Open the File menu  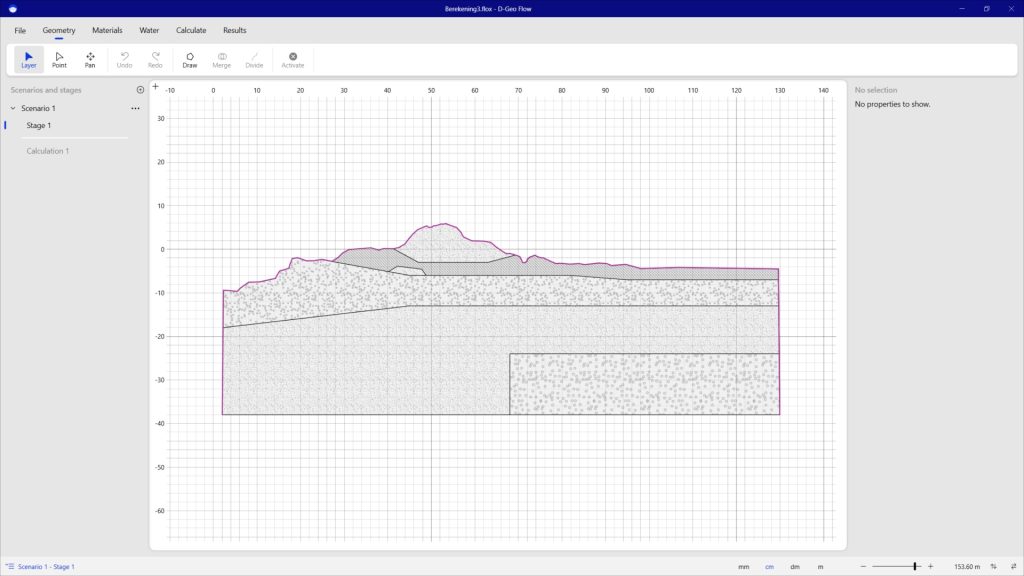tap(20, 30)
